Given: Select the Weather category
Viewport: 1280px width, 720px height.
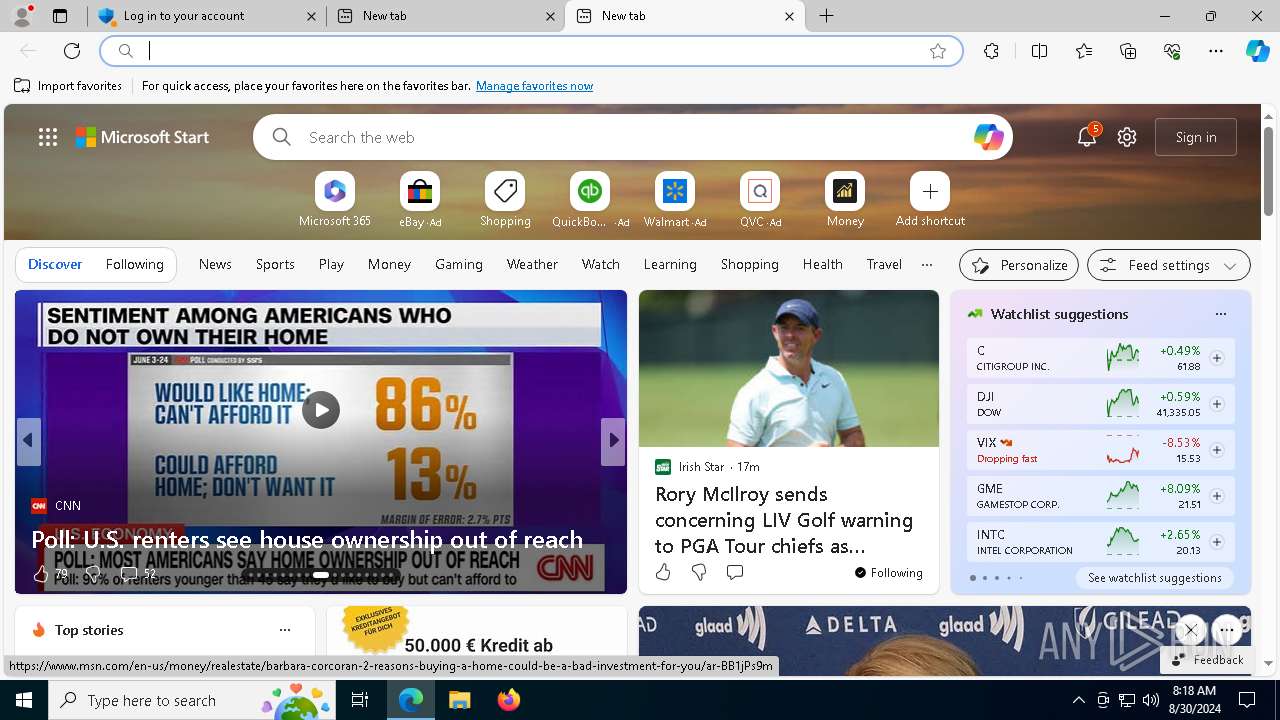Looking at the screenshot, I should tap(532, 265).
